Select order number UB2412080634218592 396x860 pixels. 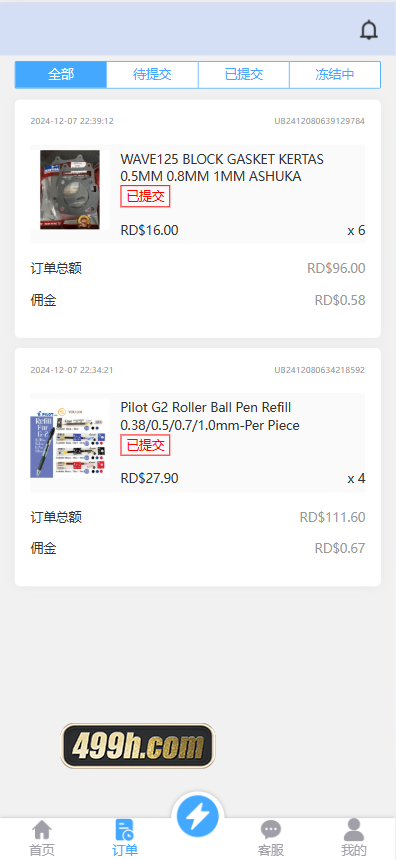(320, 370)
